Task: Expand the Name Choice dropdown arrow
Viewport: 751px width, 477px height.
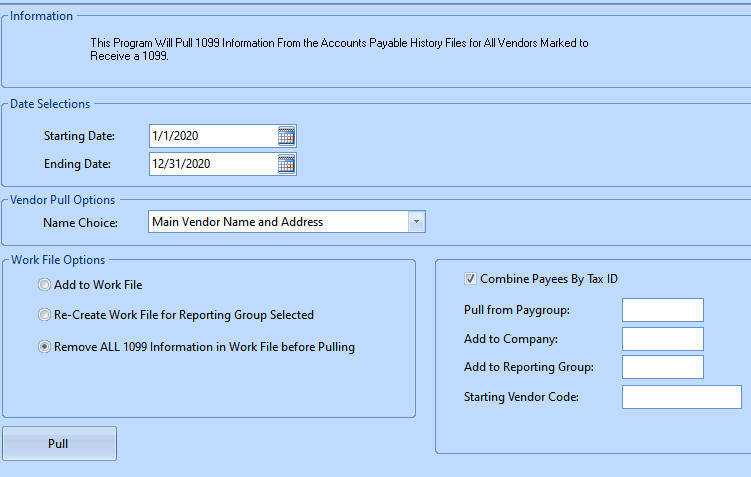Action: [416, 222]
